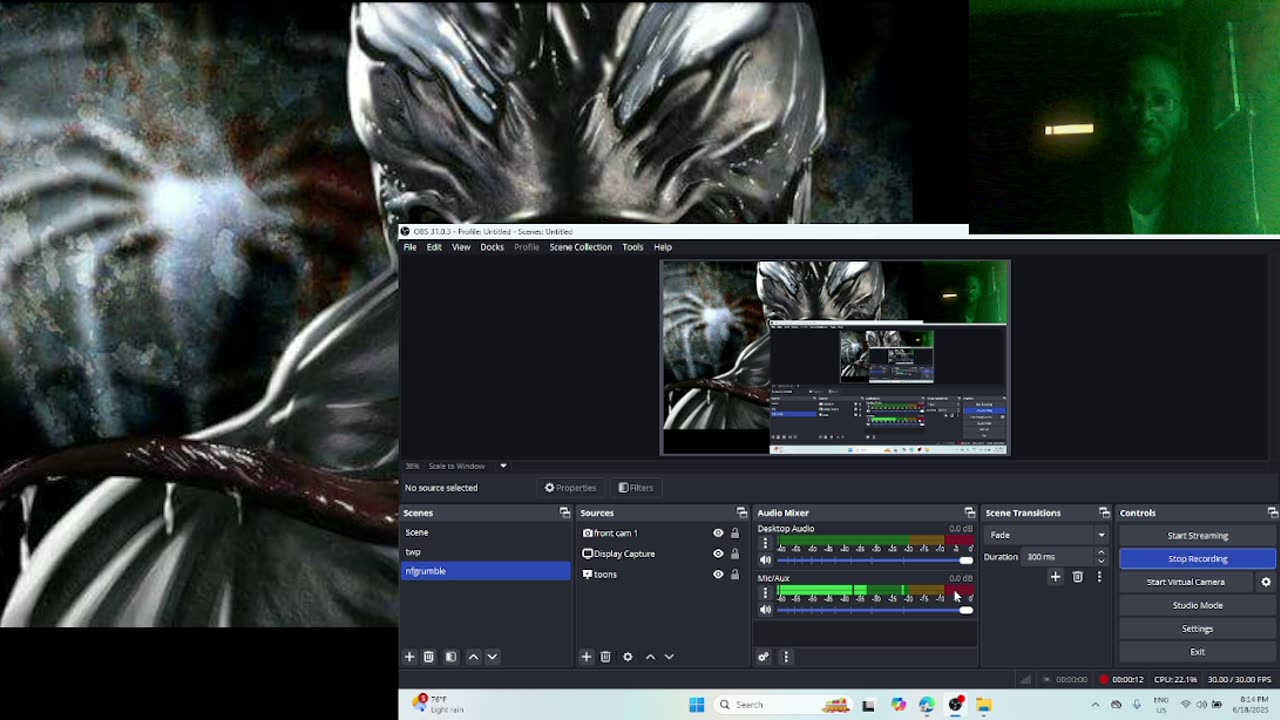This screenshot has height=720, width=1280.
Task: Add a new source with plus icon
Action: [x=586, y=657]
